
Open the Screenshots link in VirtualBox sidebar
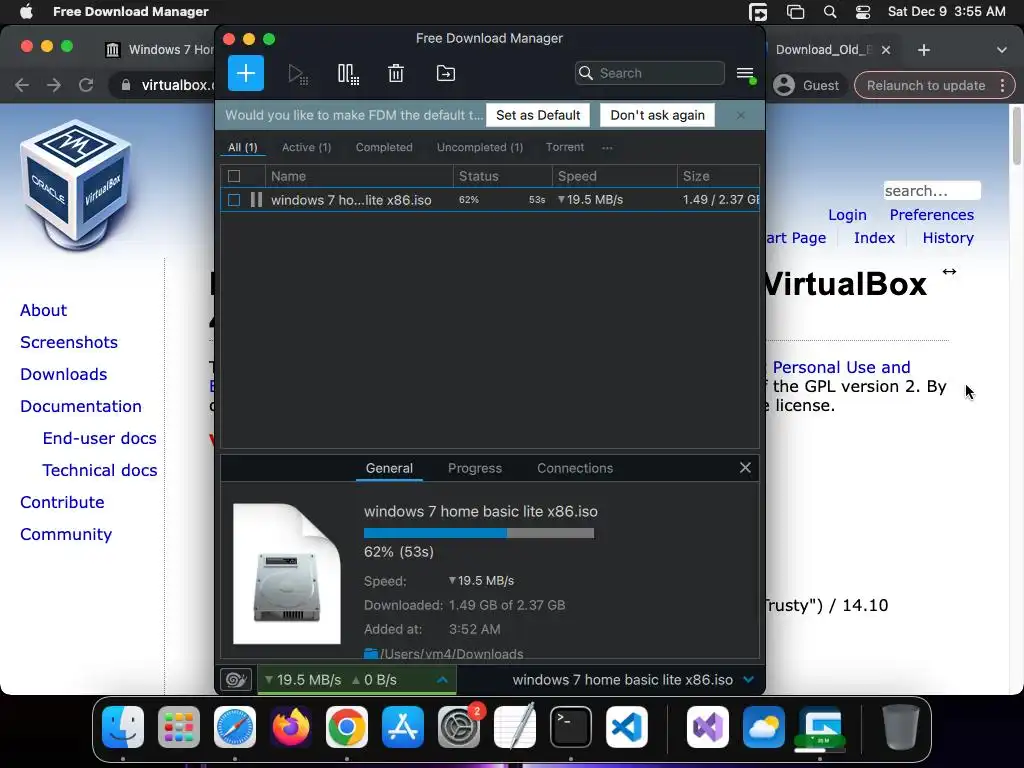click(x=69, y=342)
